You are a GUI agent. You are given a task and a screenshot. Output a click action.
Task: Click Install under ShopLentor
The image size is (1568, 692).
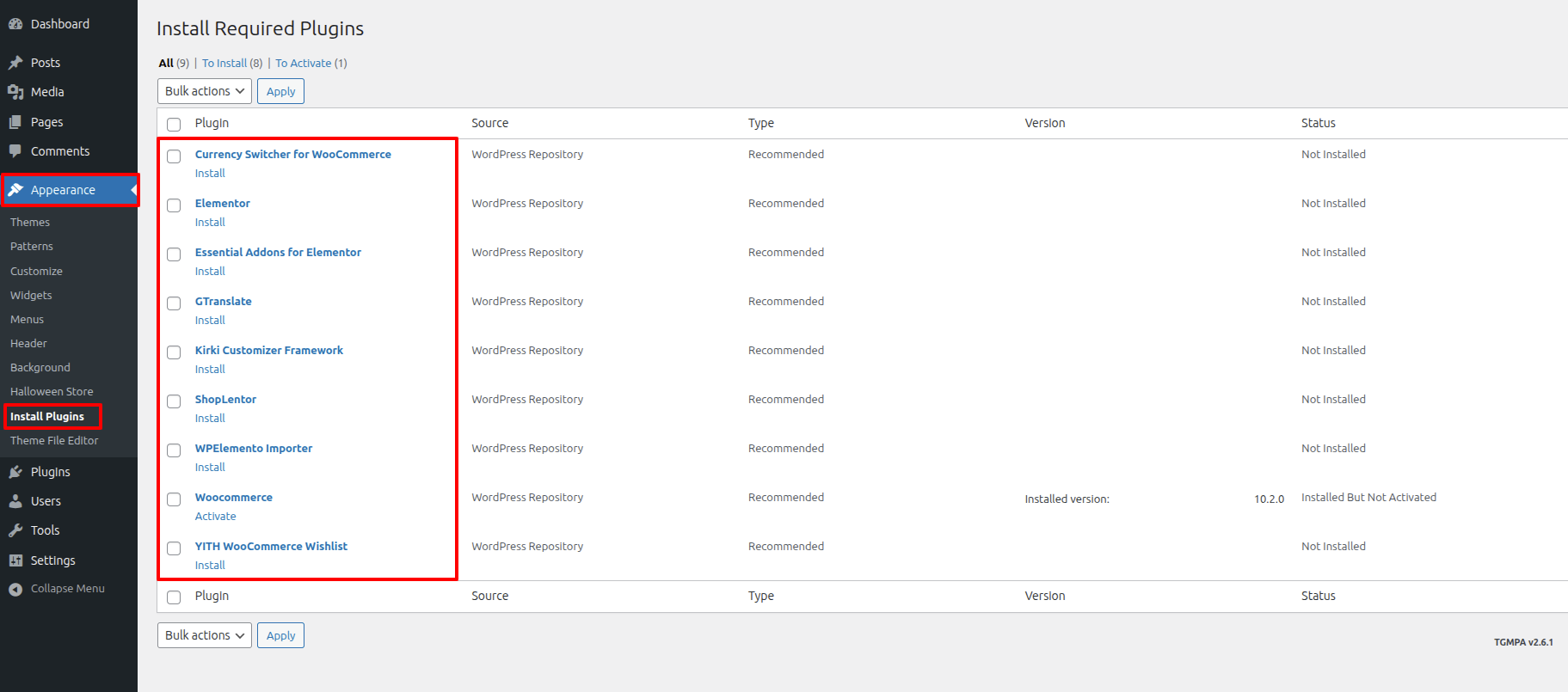pyautogui.click(x=210, y=418)
